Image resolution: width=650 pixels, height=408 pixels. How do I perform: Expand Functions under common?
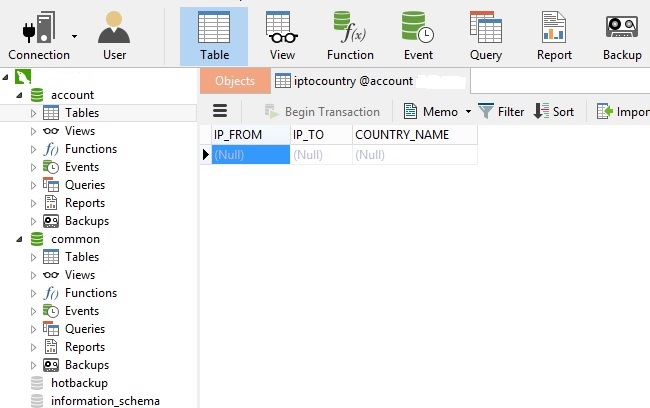(x=33, y=294)
